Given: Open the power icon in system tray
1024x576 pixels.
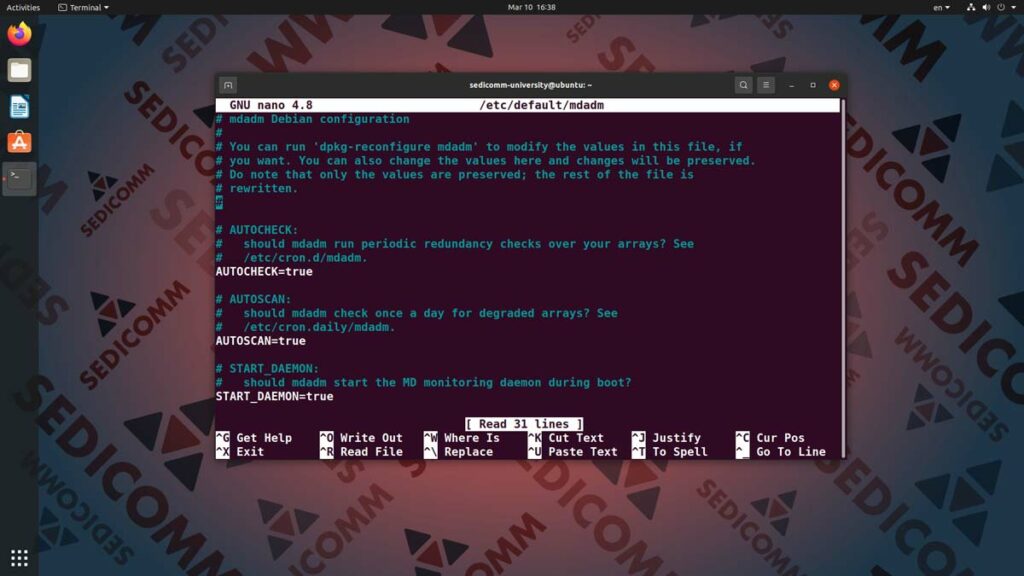Looking at the screenshot, I should [1001, 7].
